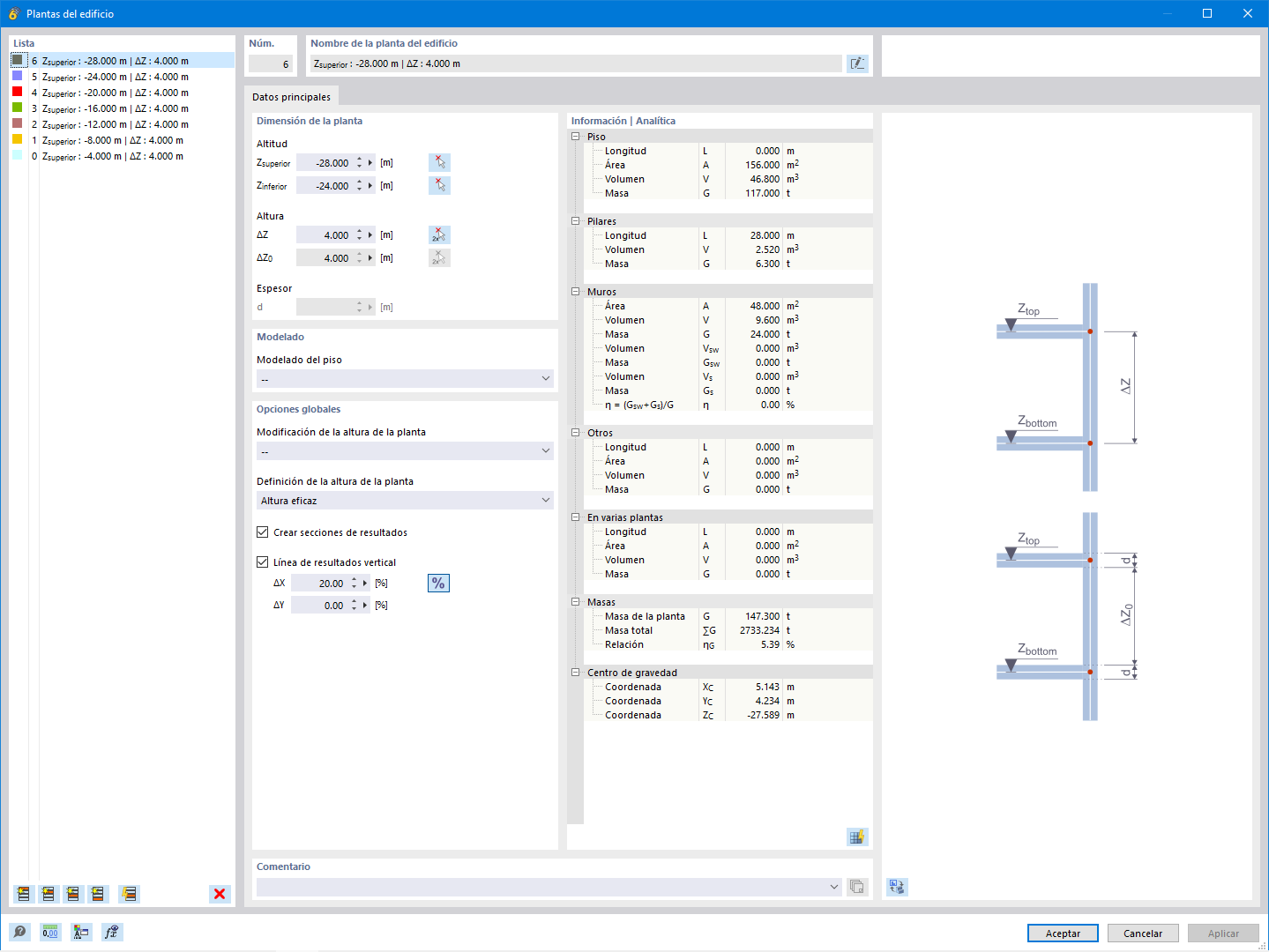Open Definición de la altura de la planta dropdown
The image size is (1269, 952).
[405, 501]
